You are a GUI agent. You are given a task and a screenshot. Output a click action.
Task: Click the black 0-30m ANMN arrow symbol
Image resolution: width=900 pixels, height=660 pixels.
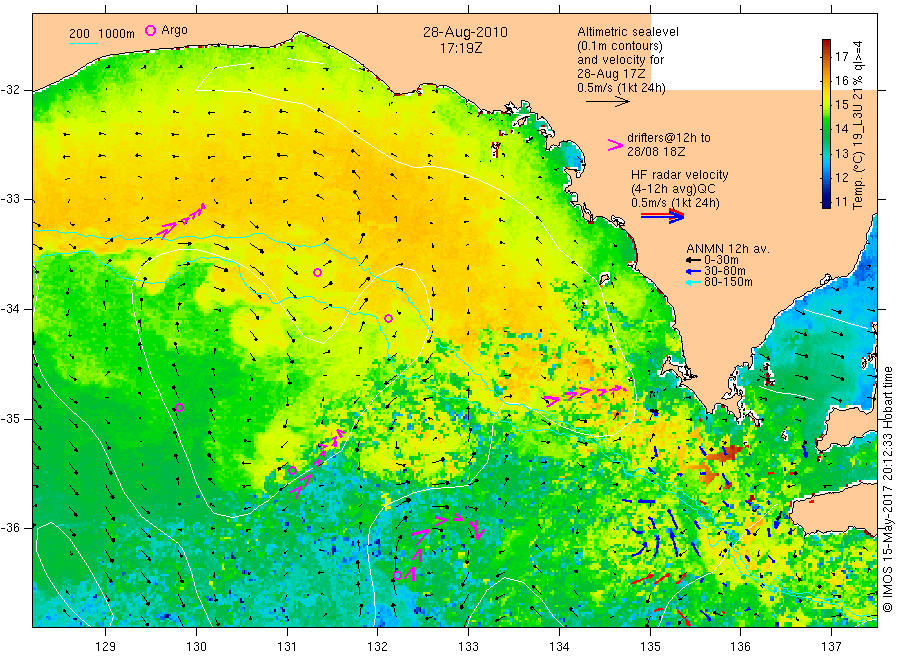[x=693, y=260]
